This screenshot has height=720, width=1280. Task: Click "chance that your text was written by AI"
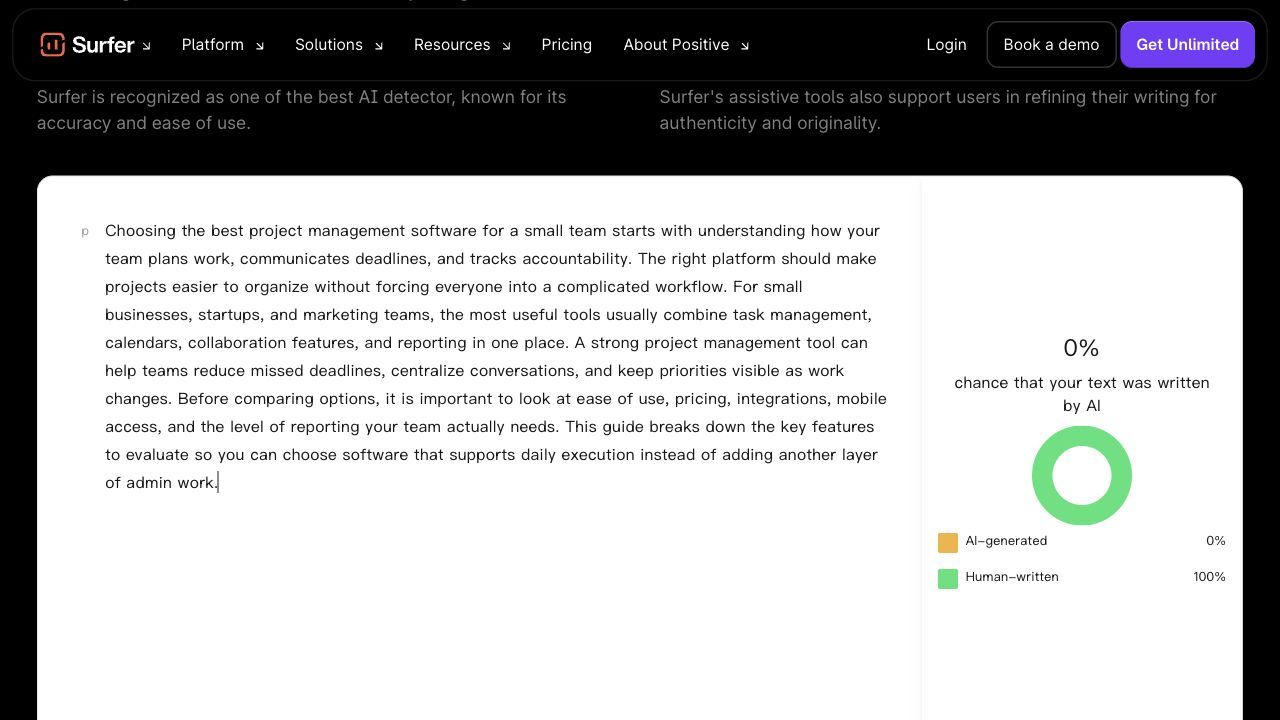click(x=1082, y=394)
